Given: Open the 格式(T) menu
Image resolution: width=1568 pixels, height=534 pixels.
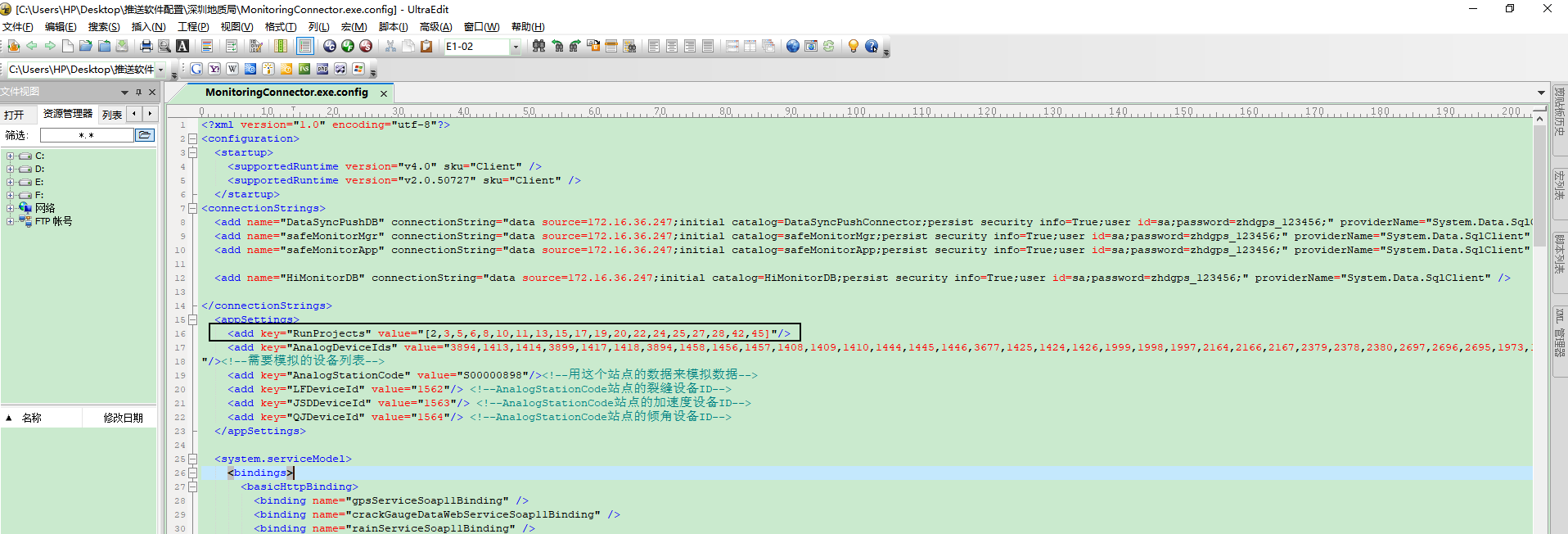Looking at the screenshot, I should [x=280, y=27].
